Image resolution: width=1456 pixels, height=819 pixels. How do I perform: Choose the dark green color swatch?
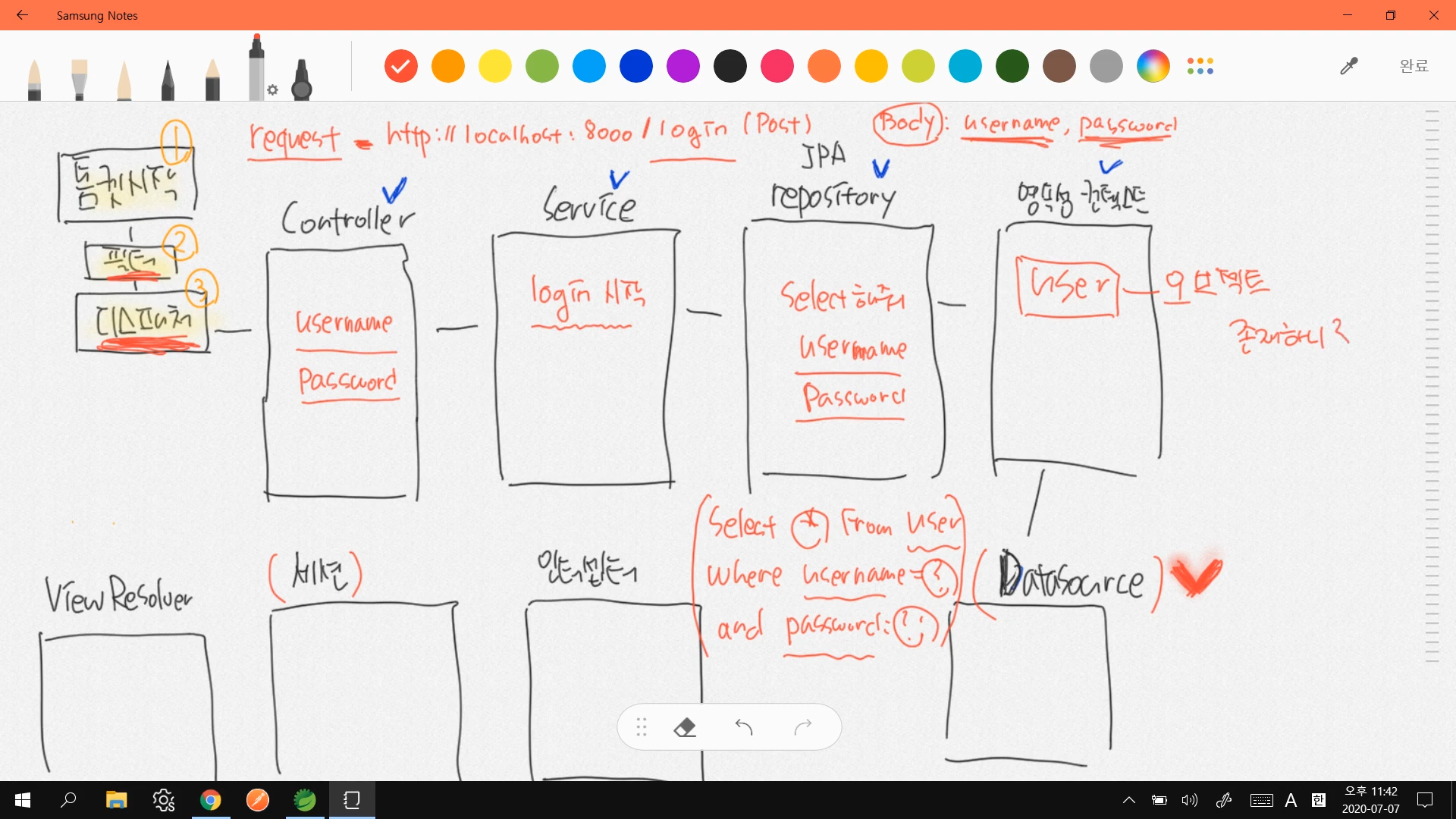[x=1012, y=66]
